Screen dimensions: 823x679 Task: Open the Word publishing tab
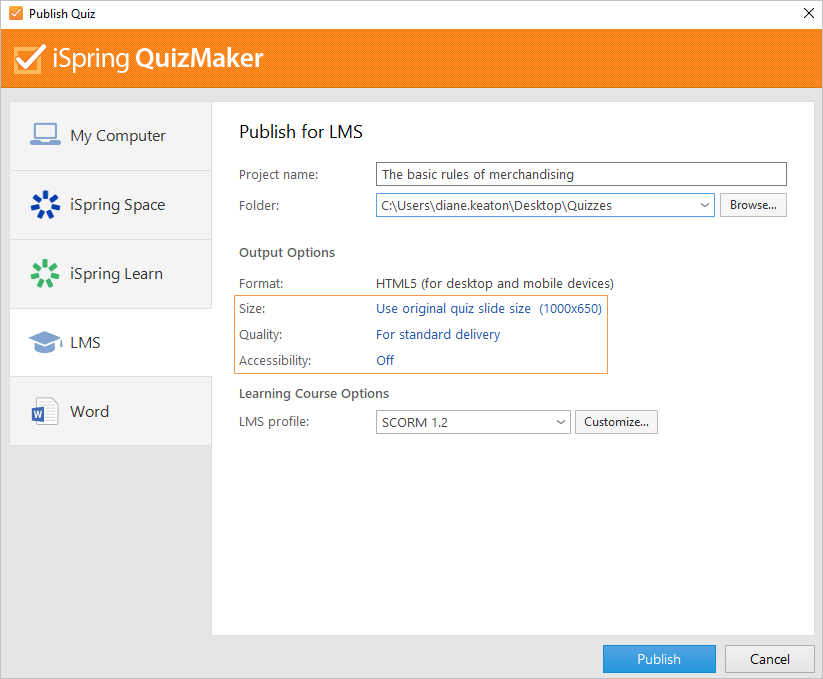111,411
